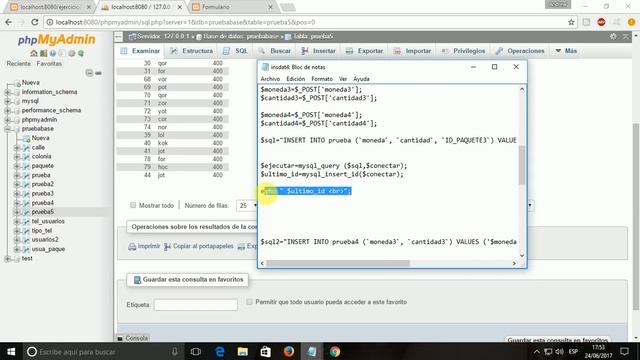Click Task View icon on taskbar
The image size is (640, 360).
click(x=196, y=351)
